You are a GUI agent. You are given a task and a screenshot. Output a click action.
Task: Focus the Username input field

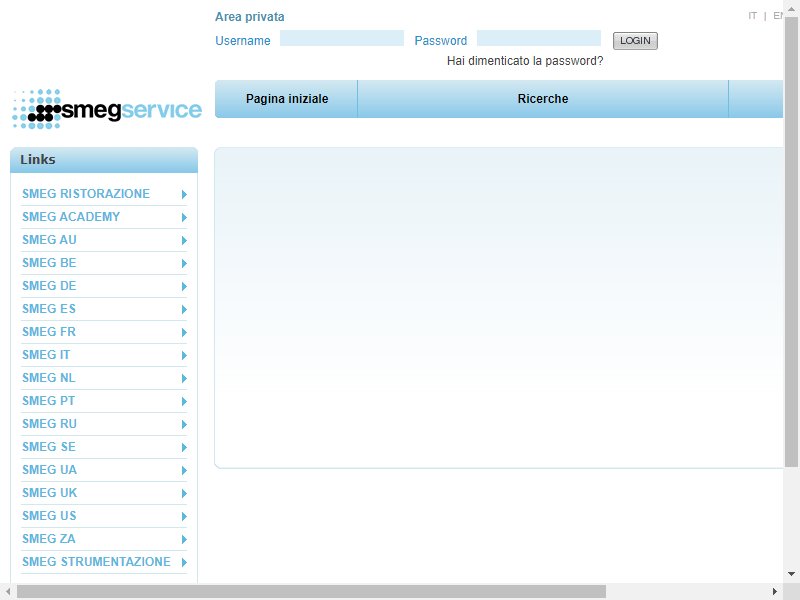pyautogui.click(x=342, y=38)
